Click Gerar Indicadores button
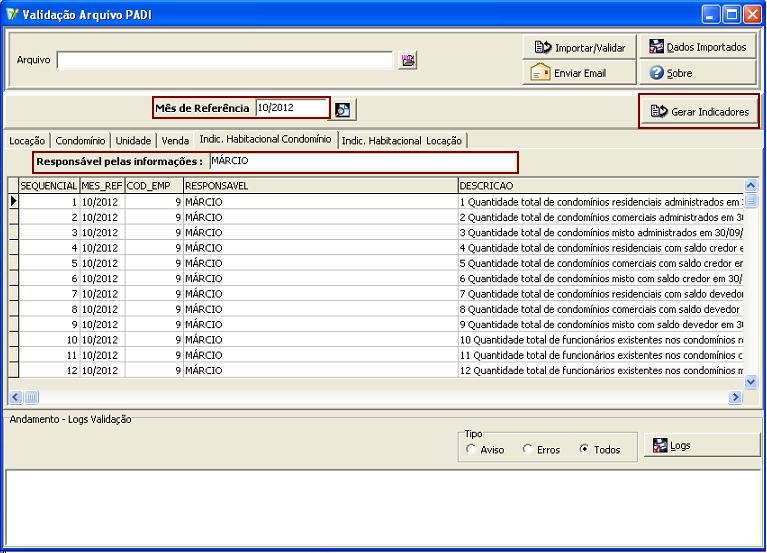 pos(699,111)
